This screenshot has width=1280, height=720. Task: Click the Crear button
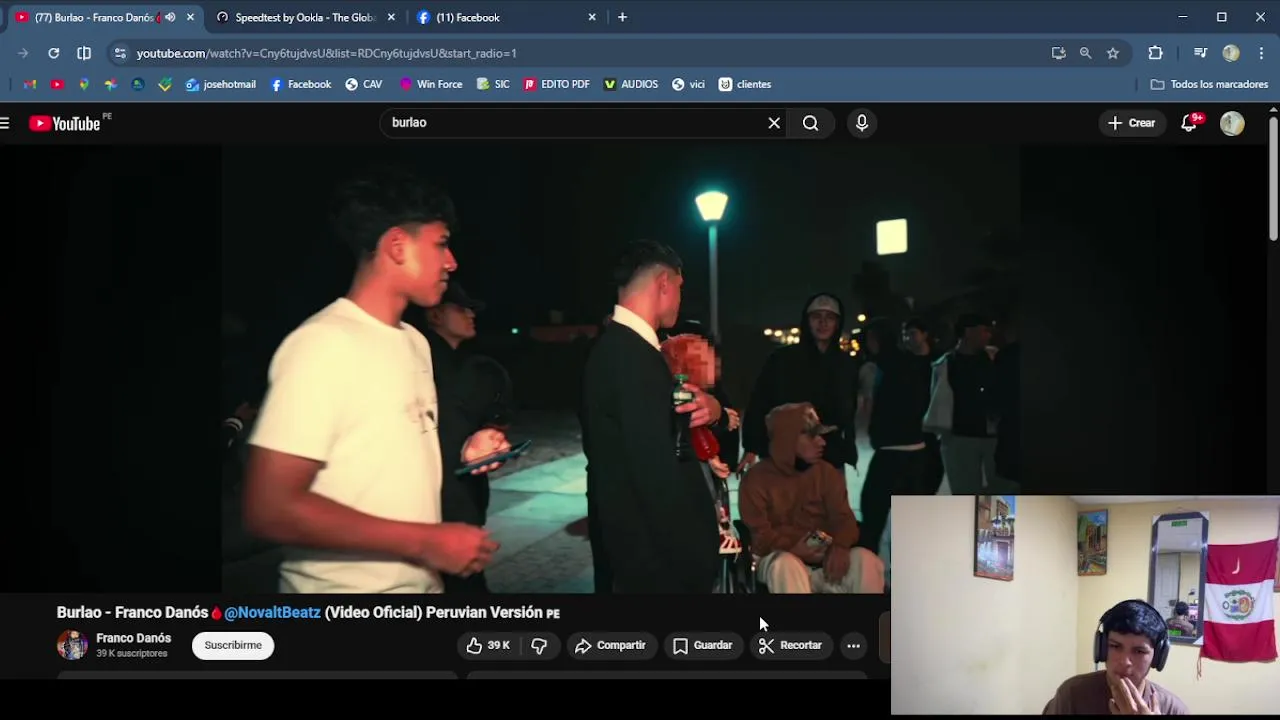click(1131, 123)
